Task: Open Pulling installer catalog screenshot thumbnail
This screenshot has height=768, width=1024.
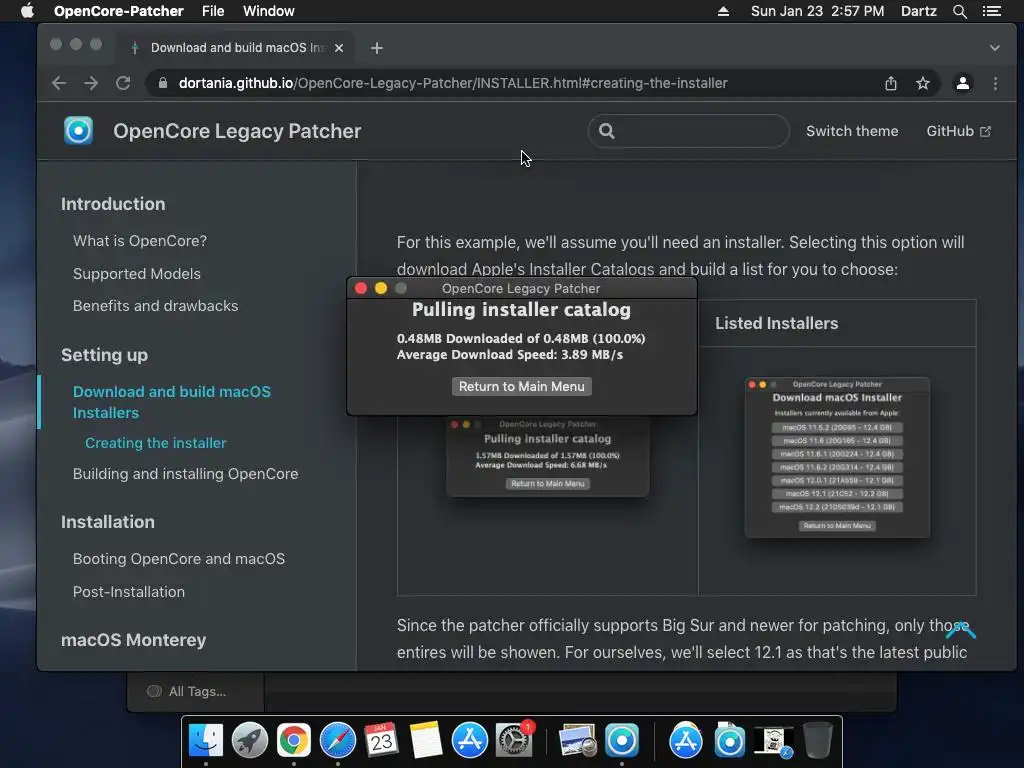Action: pyautogui.click(x=547, y=457)
